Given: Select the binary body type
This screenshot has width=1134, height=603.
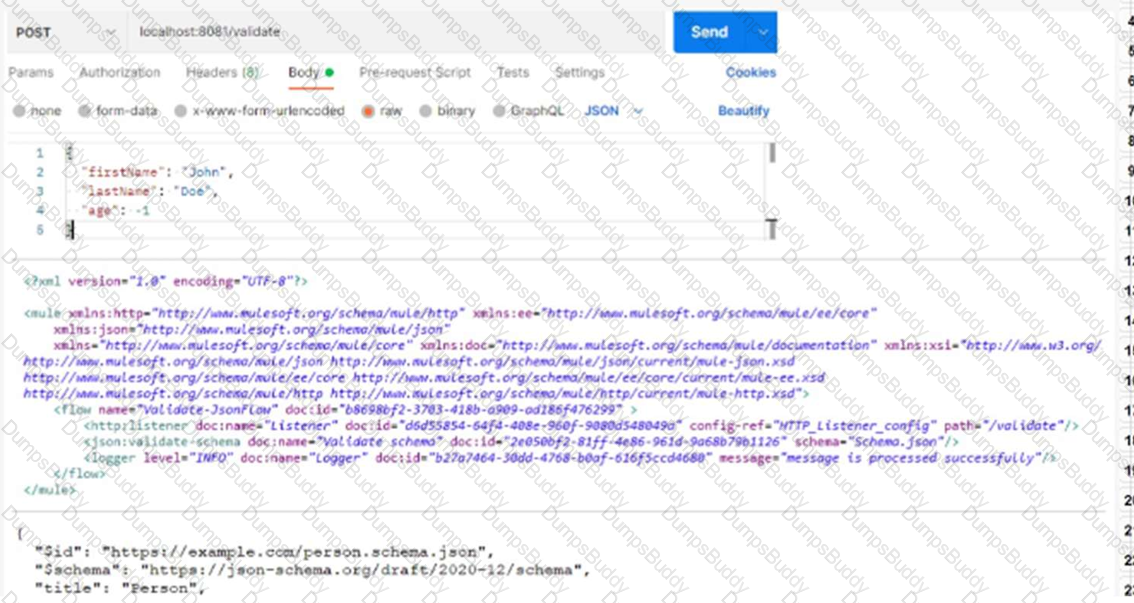Looking at the screenshot, I should pos(444,110).
